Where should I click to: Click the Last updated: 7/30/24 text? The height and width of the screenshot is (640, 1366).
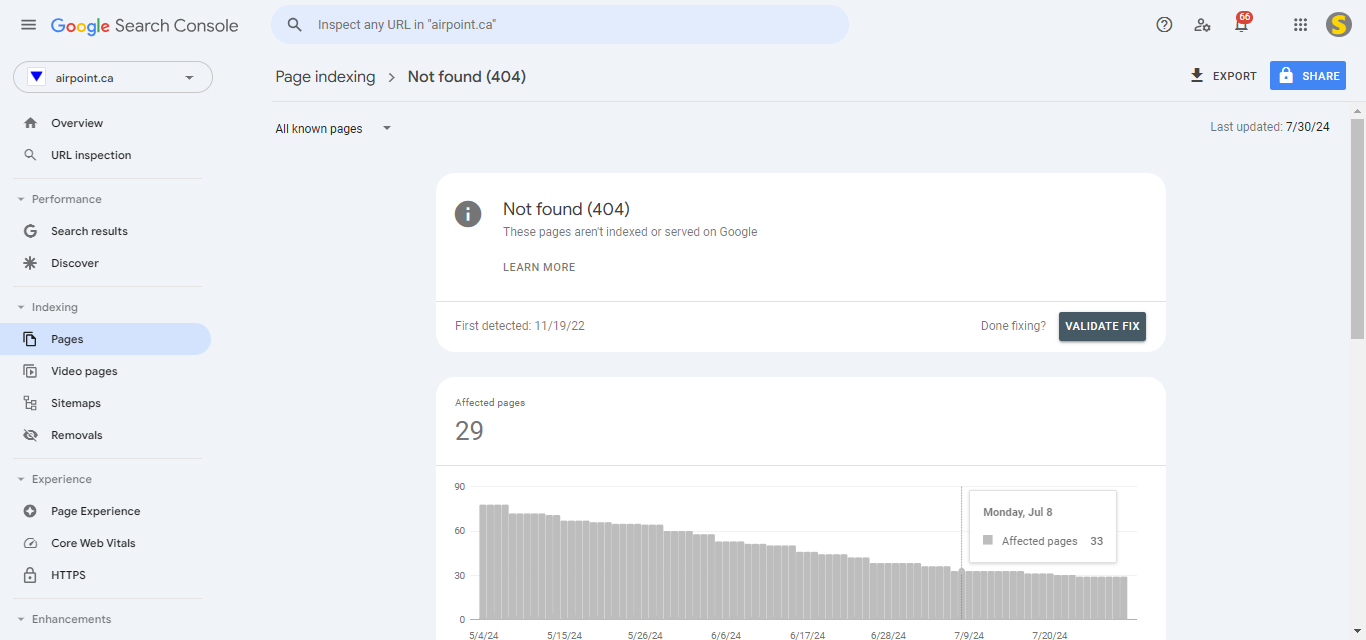[x=1270, y=127]
